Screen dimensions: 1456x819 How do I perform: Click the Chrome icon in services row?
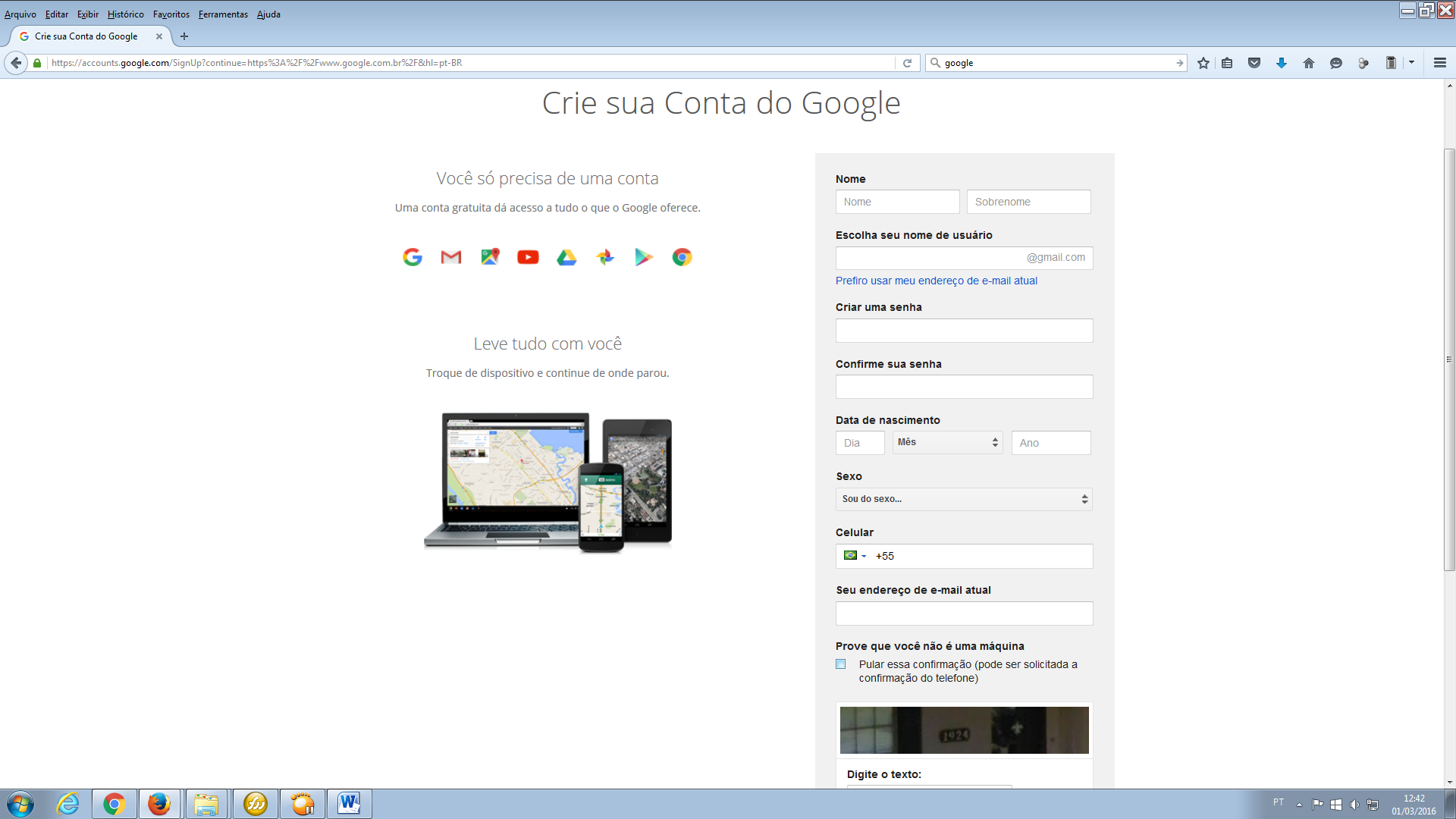click(x=682, y=257)
